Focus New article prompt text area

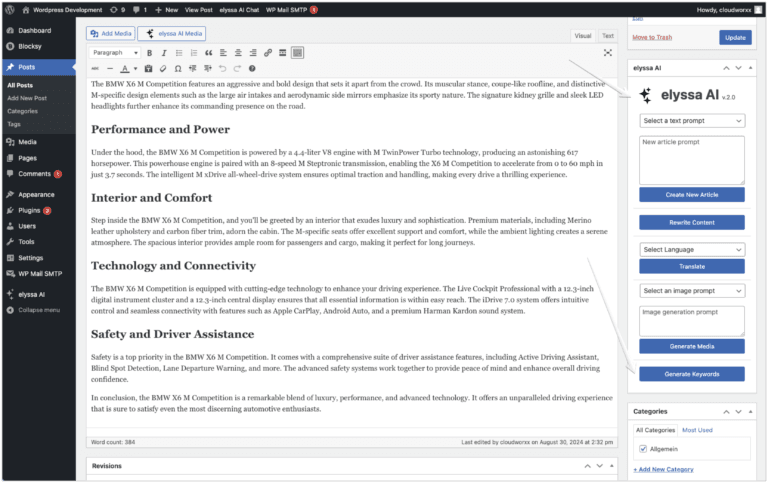point(692,160)
